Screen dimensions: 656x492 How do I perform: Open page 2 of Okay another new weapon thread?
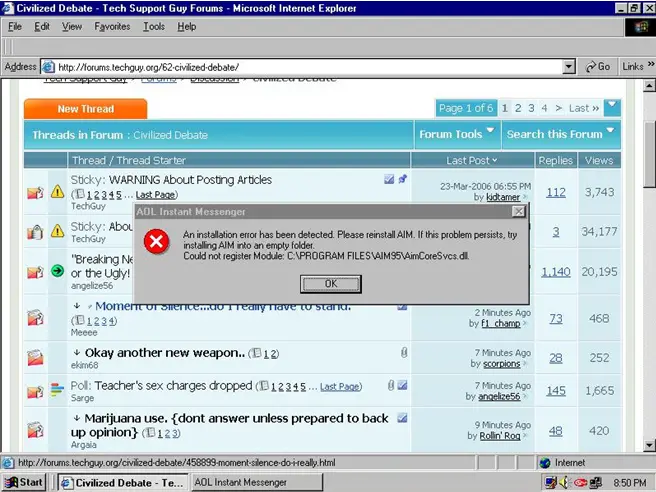click(x=273, y=354)
